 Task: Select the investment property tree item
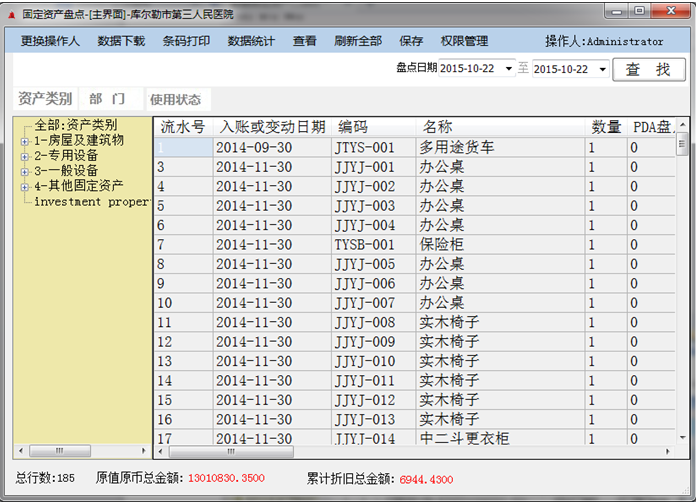[92, 202]
